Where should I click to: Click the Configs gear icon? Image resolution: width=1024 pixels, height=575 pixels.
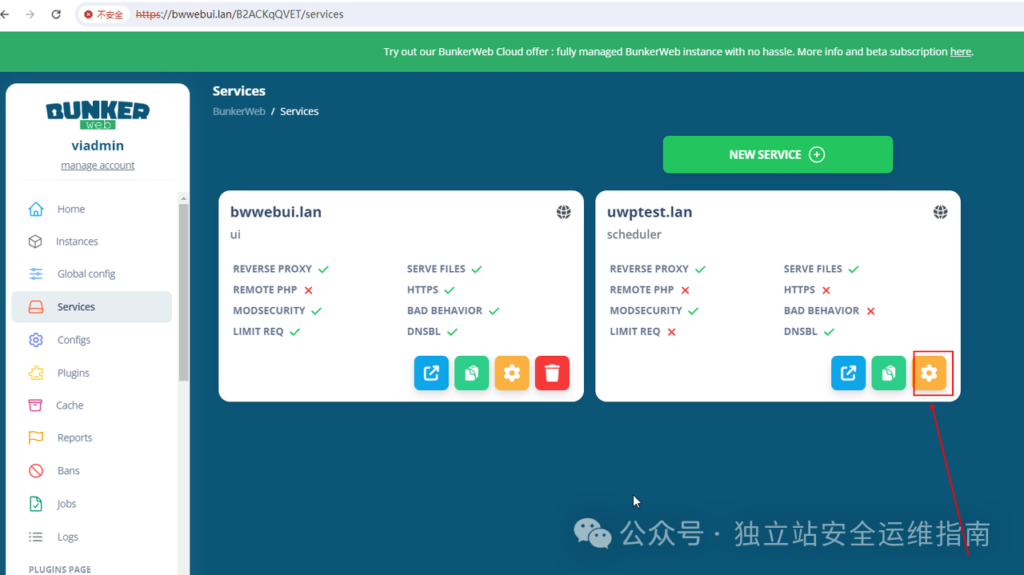pyautogui.click(x=36, y=340)
